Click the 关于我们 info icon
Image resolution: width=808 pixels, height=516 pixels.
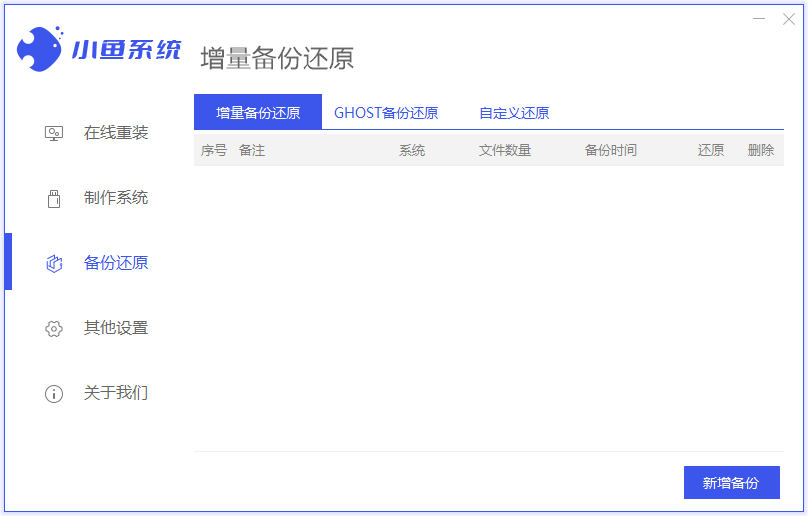(54, 394)
